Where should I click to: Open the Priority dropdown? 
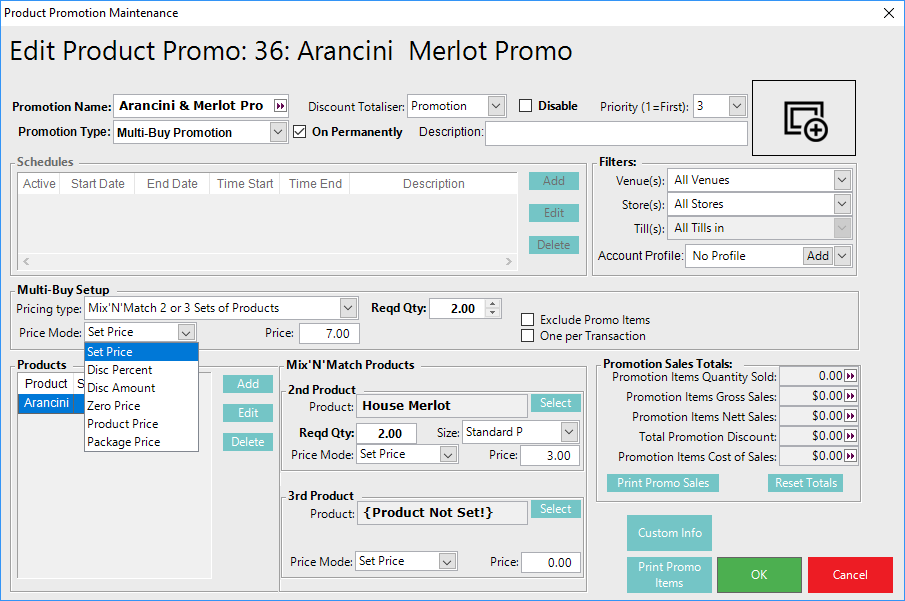(x=737, y=106)
